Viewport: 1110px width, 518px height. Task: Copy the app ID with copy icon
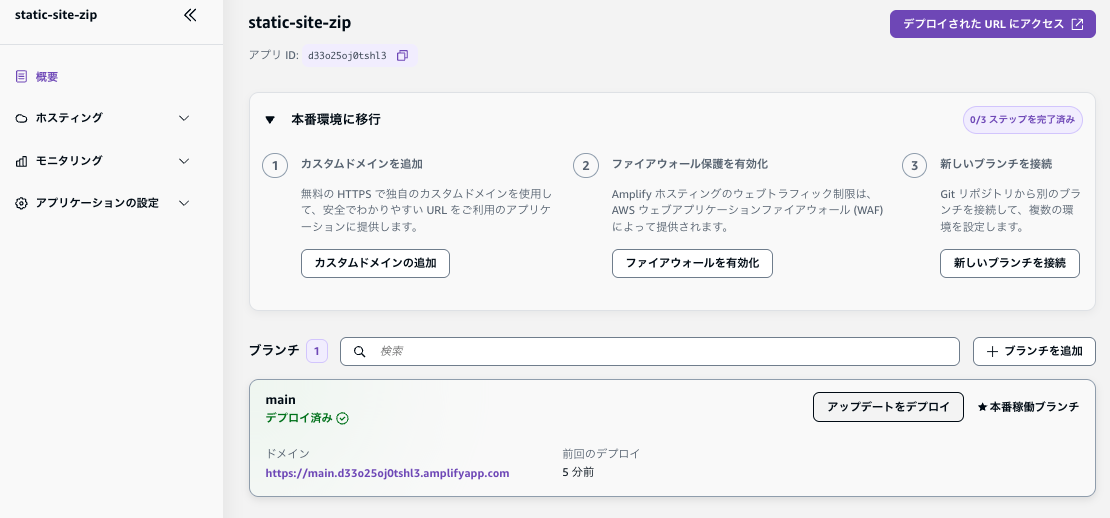point(402,55)
